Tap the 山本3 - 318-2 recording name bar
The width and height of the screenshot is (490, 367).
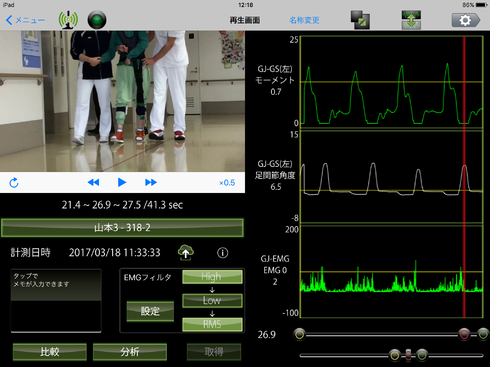pos(122,228)
